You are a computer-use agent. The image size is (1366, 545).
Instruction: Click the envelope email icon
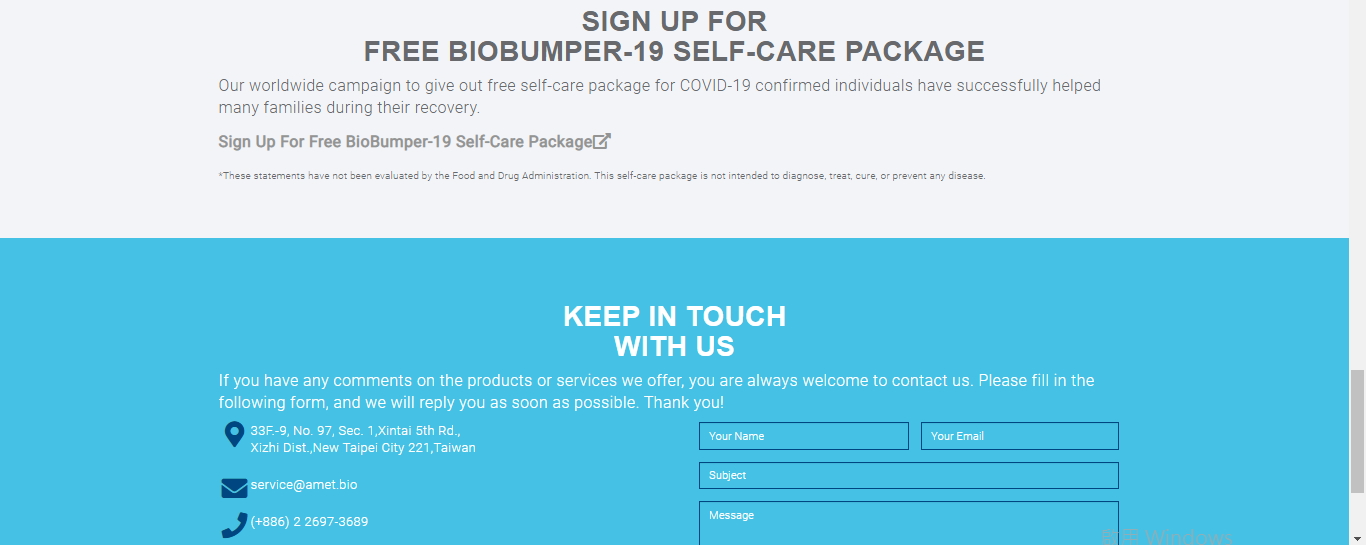234,488
